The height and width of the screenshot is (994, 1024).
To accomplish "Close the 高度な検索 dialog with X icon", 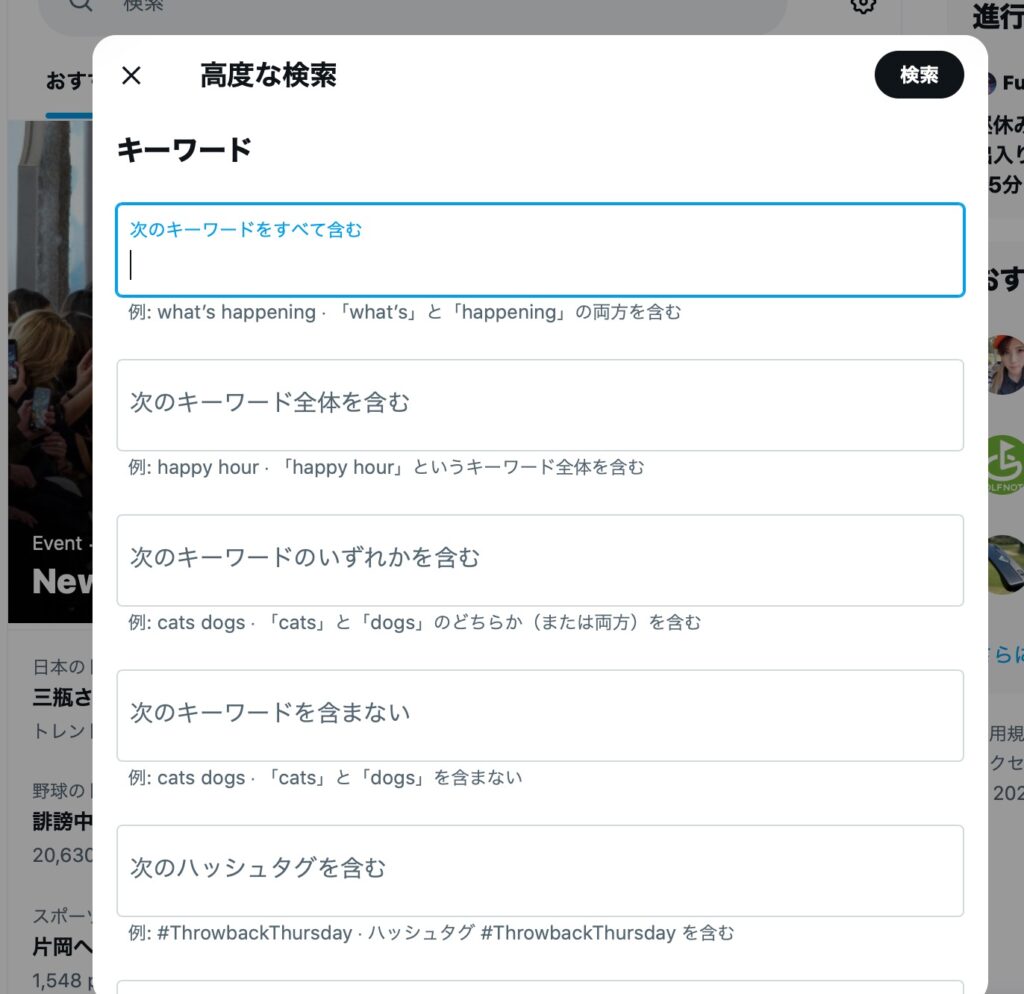I will [x=131, y=76].
